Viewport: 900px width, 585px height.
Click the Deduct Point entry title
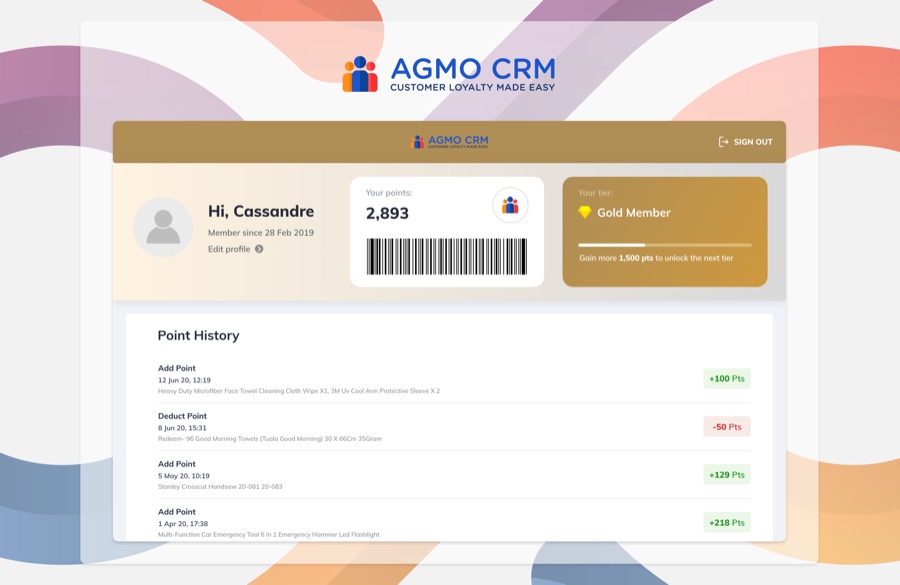pyautogui.click(x=182, y=416)
